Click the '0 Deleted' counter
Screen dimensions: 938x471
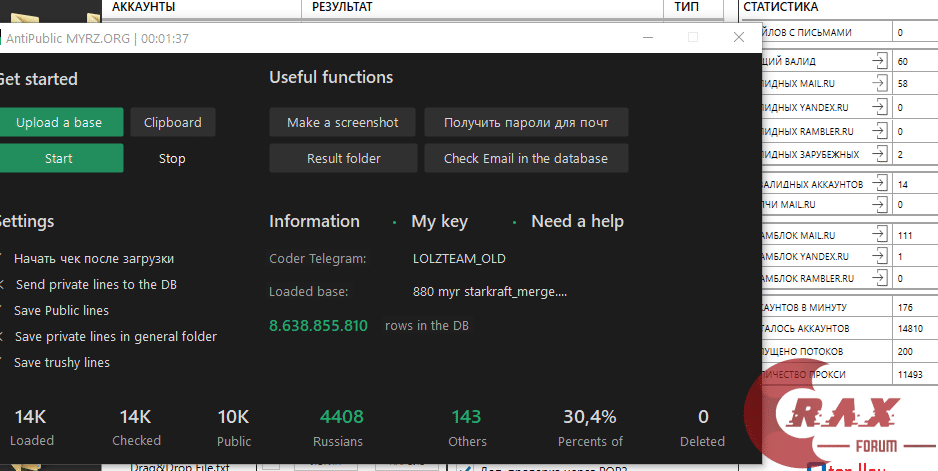(x=702, y=427)
